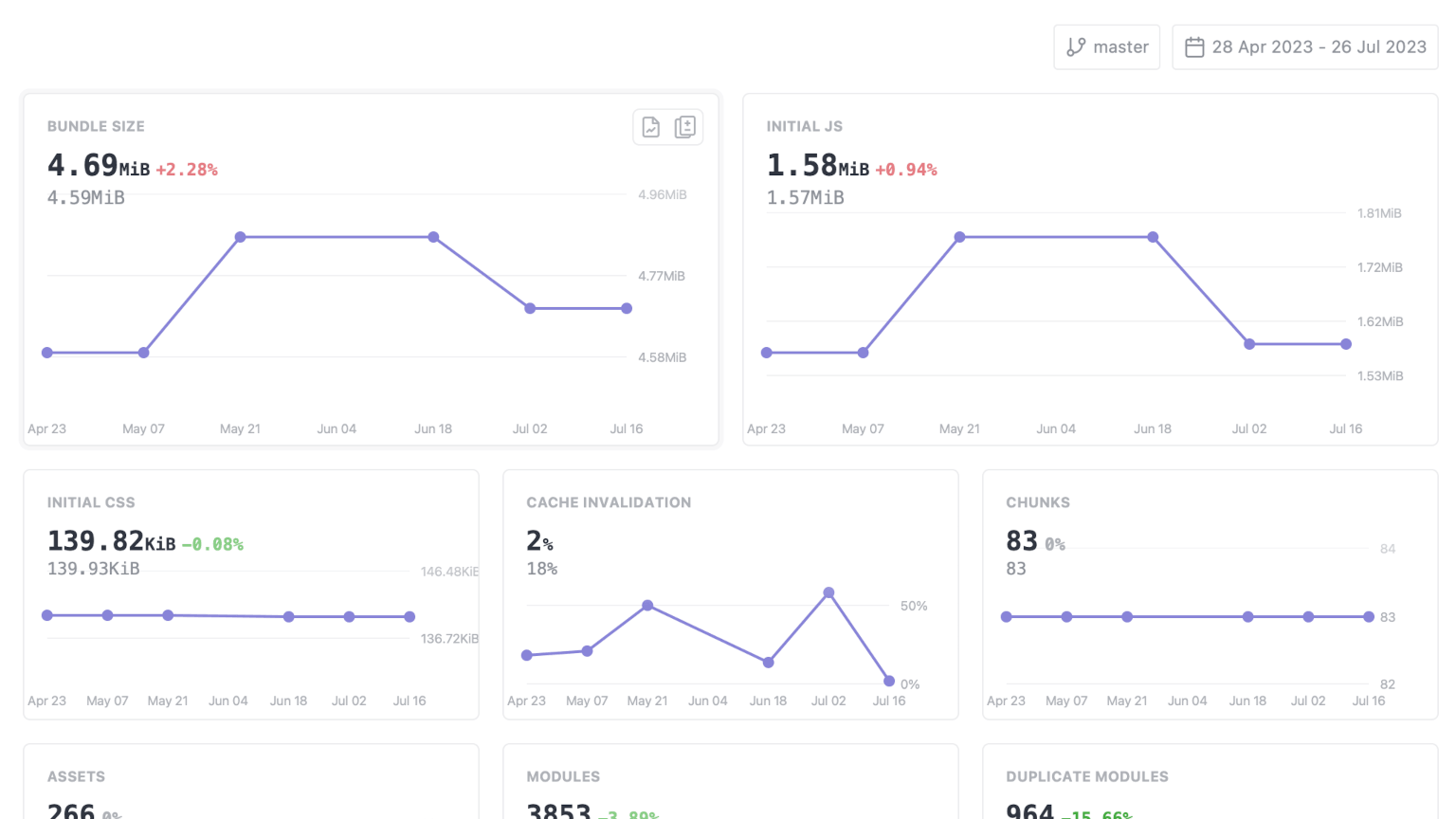Open the bundle report file icon in Bundle Size card

pyautogui.click(x=651, y=127)
